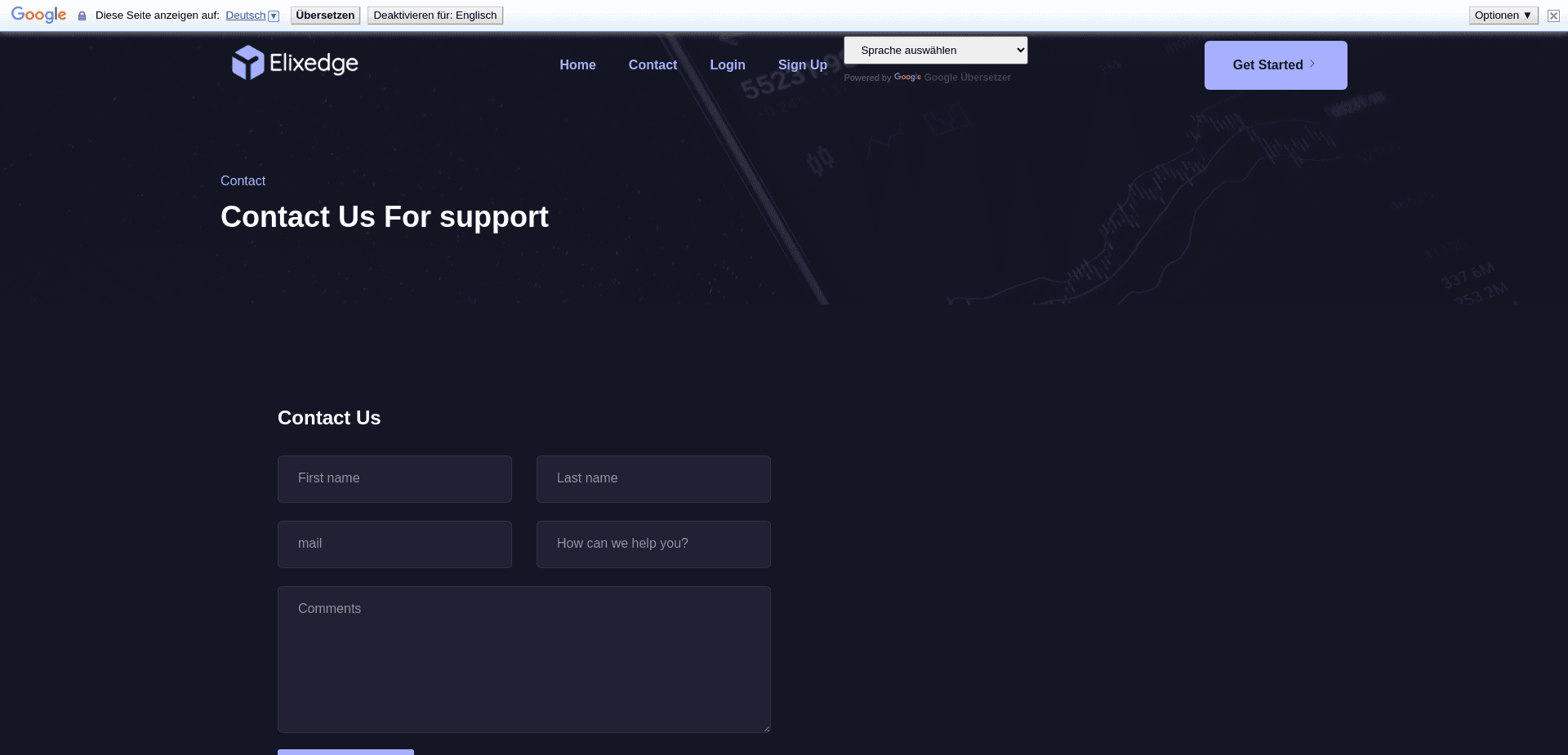
Task: Click the Google icon beside 'Google Übersetzer'
Action: [907, 78]
